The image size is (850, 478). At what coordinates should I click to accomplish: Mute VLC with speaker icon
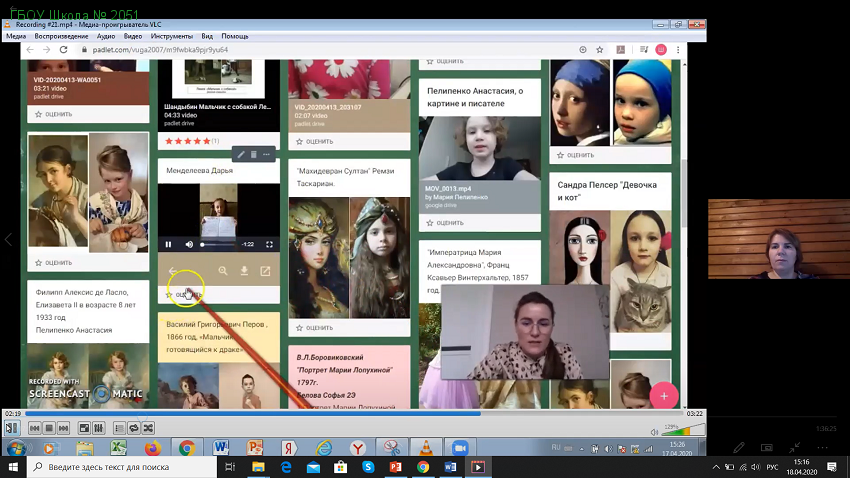[x=654, y=432]
